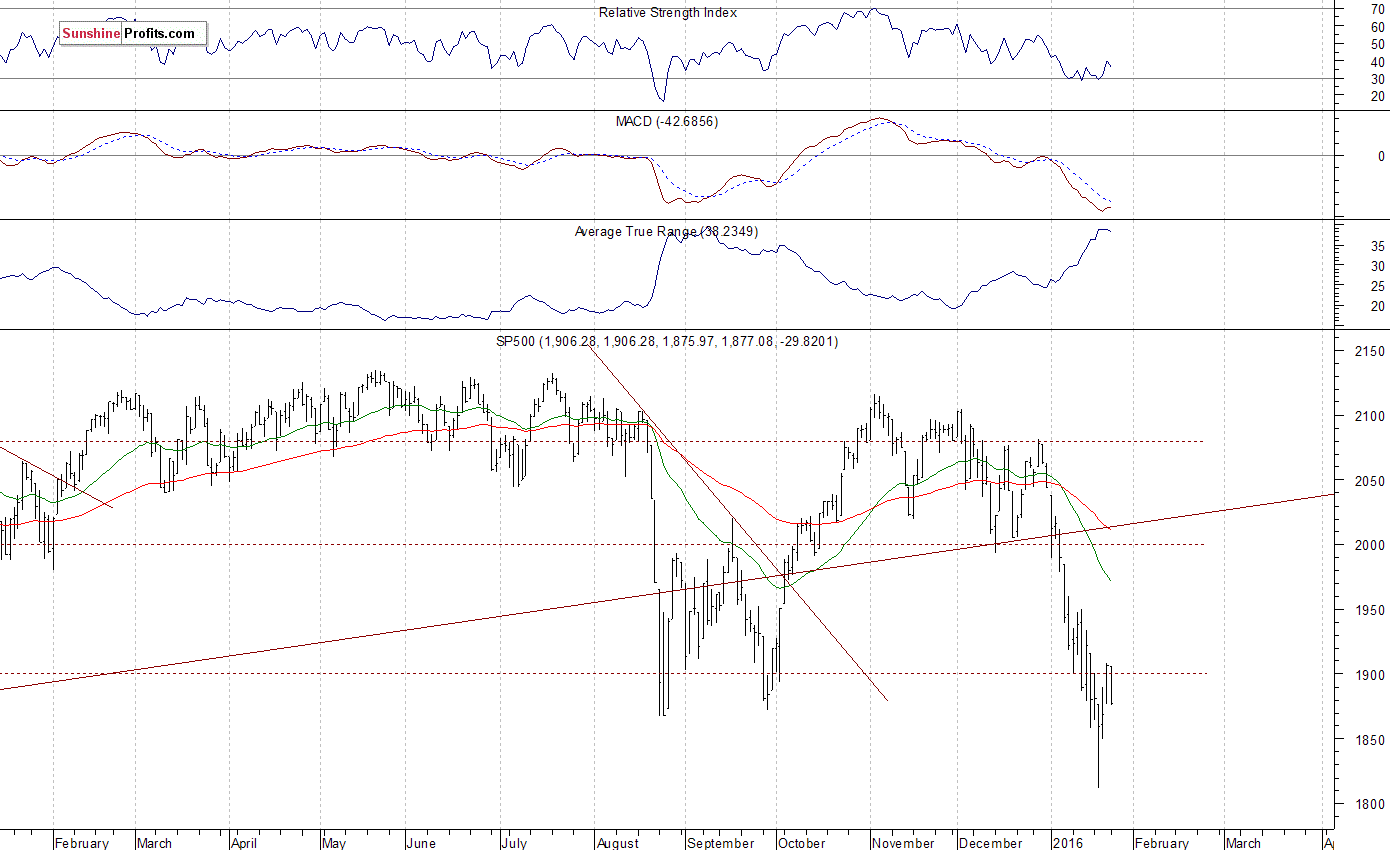Click the 25 label on ATR axis
The width and height of the screenshot is (1390, 850).
(1377, 286)
